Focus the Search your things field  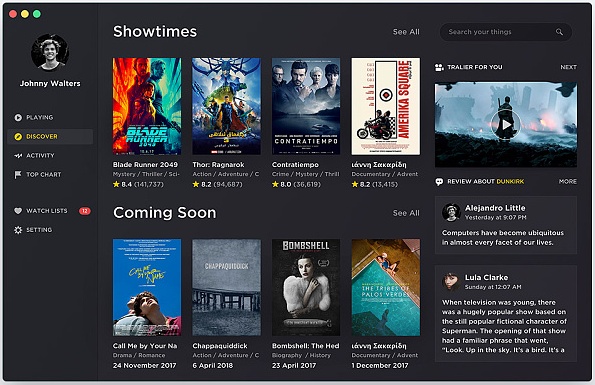[x=506, y=32]
